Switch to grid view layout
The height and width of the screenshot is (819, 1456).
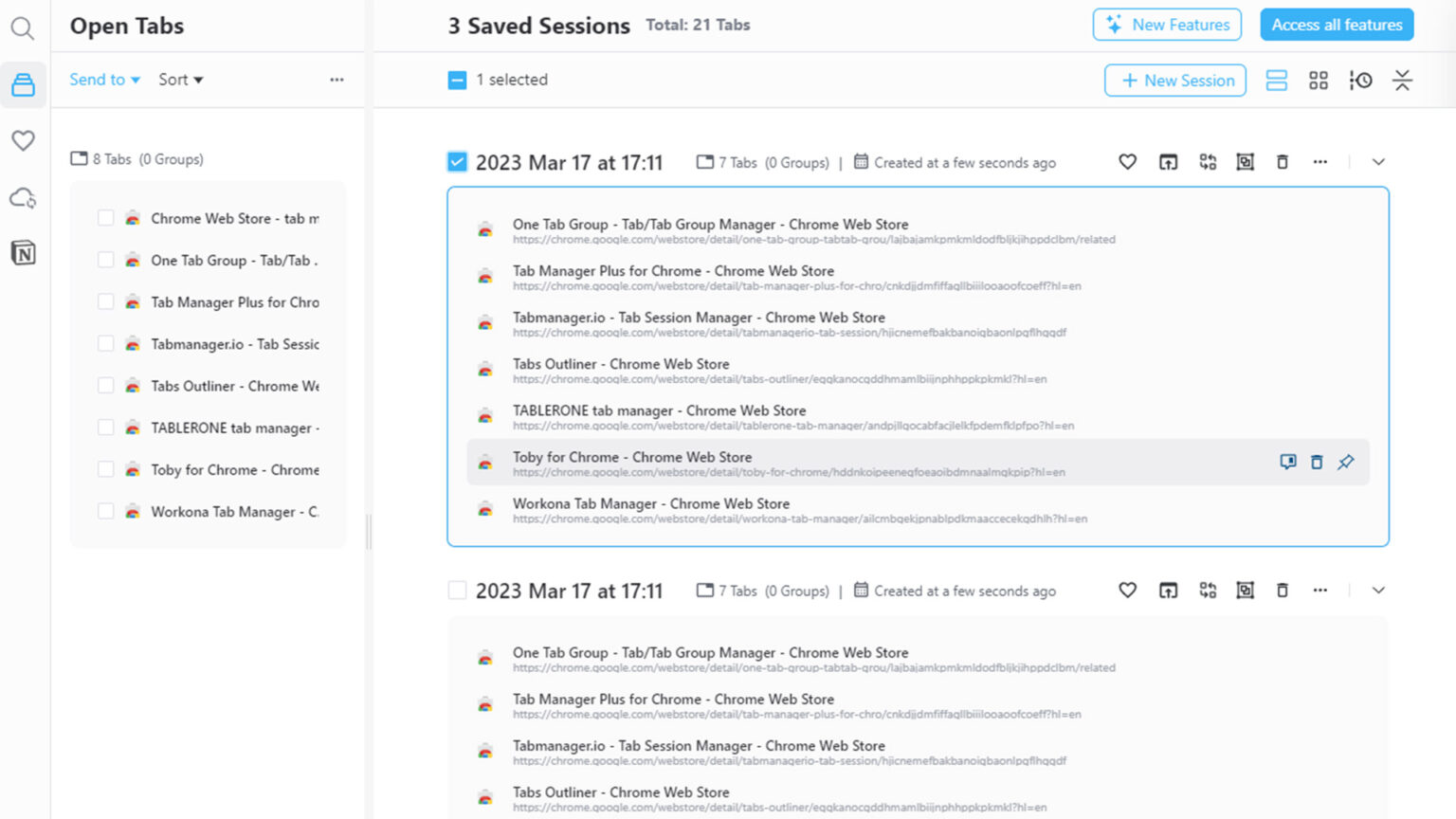pyautogui.click(x=1318, y=81)
